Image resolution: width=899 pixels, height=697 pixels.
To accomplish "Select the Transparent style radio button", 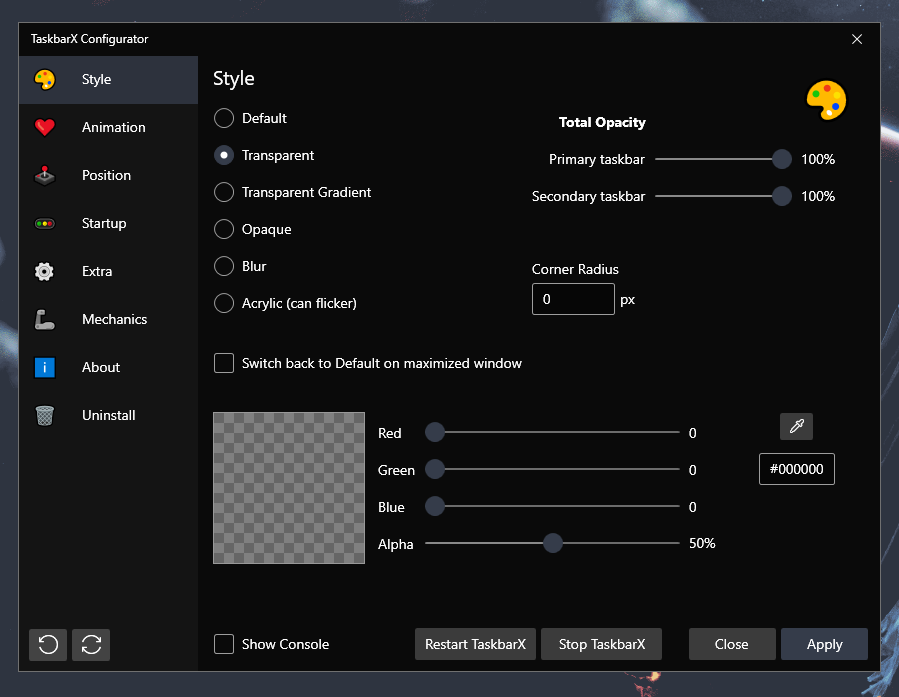I will pos(224,155).
